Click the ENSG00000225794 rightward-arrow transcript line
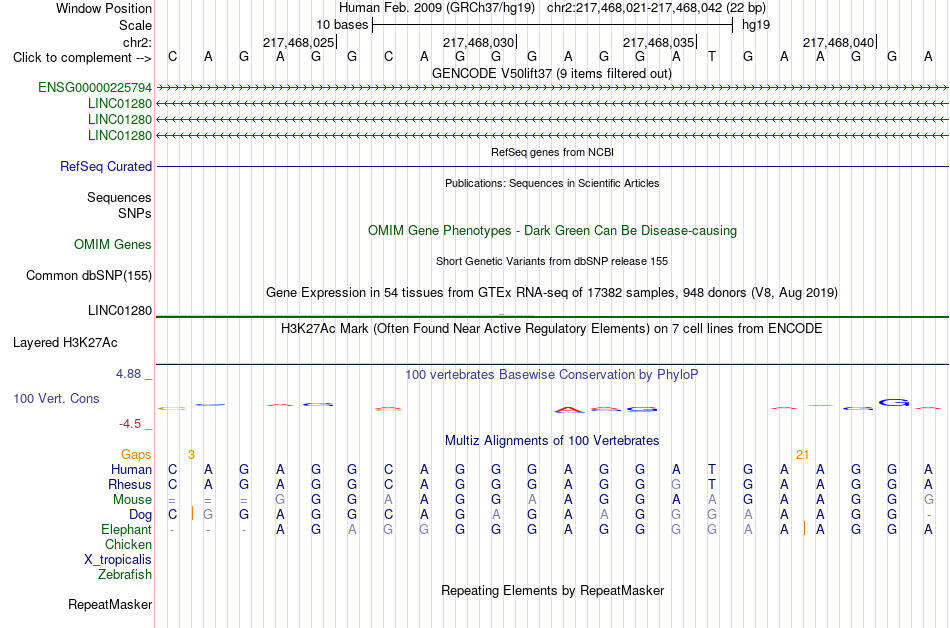 click(x=552, y=88)
